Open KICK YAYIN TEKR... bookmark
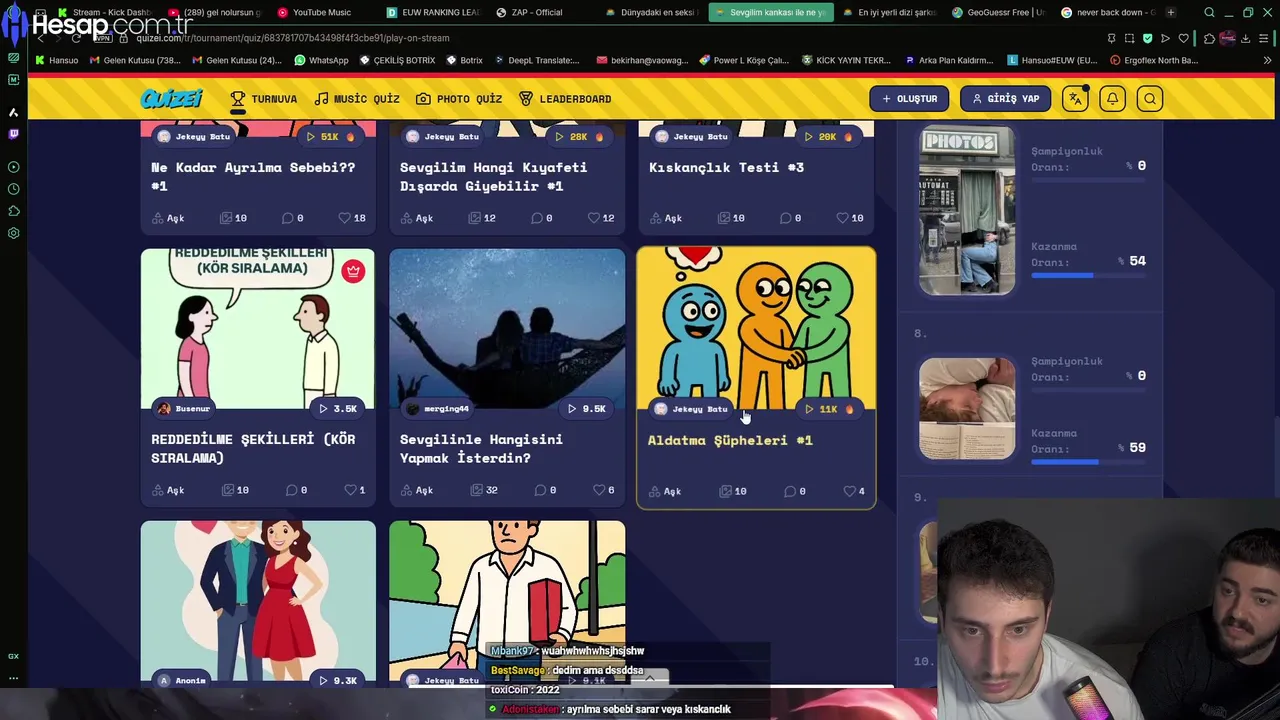The height and width of the screenshot is (720, 1280). click(846, 60)
